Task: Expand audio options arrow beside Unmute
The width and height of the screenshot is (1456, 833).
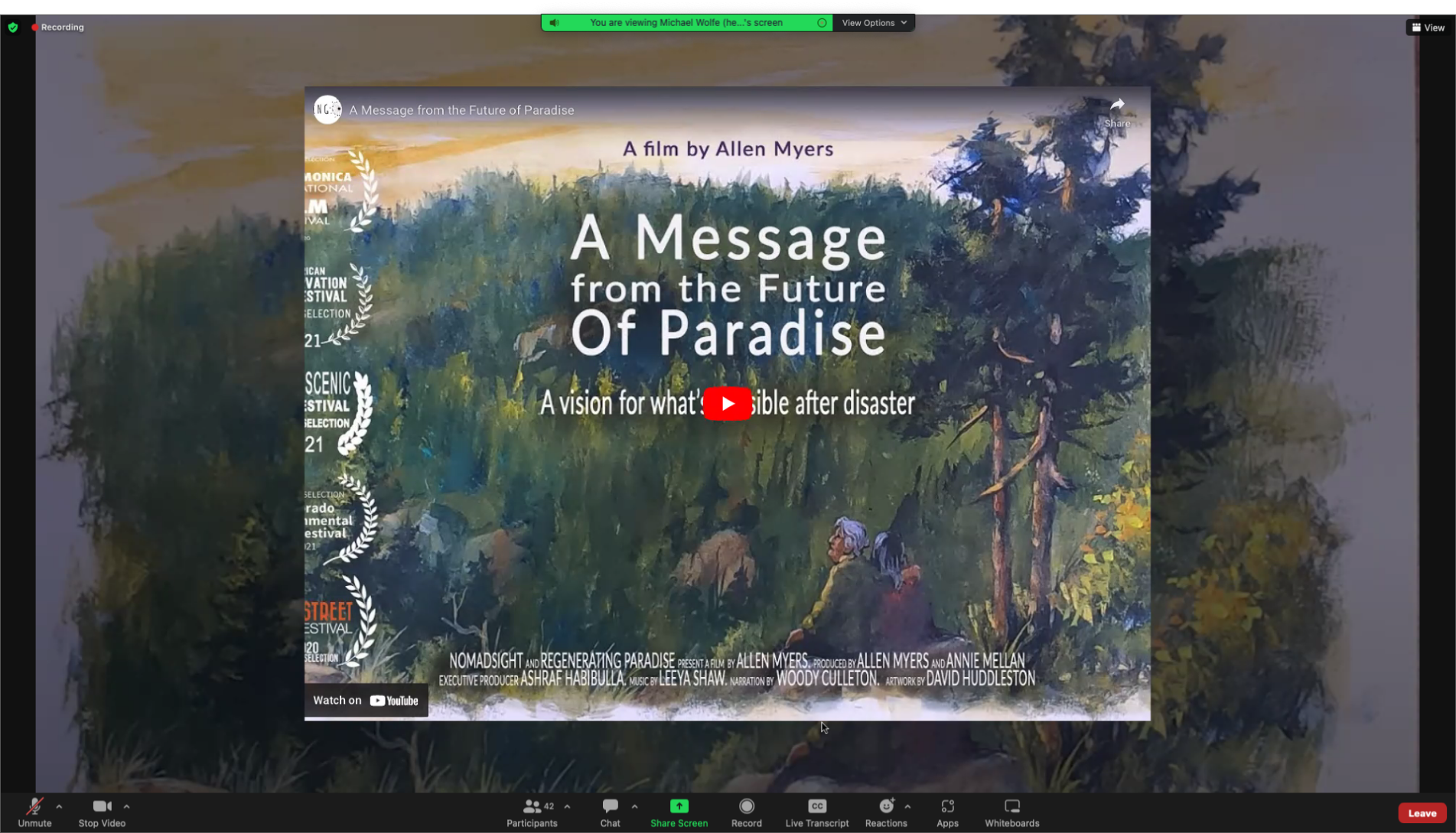Action: (x=59, y=806)
